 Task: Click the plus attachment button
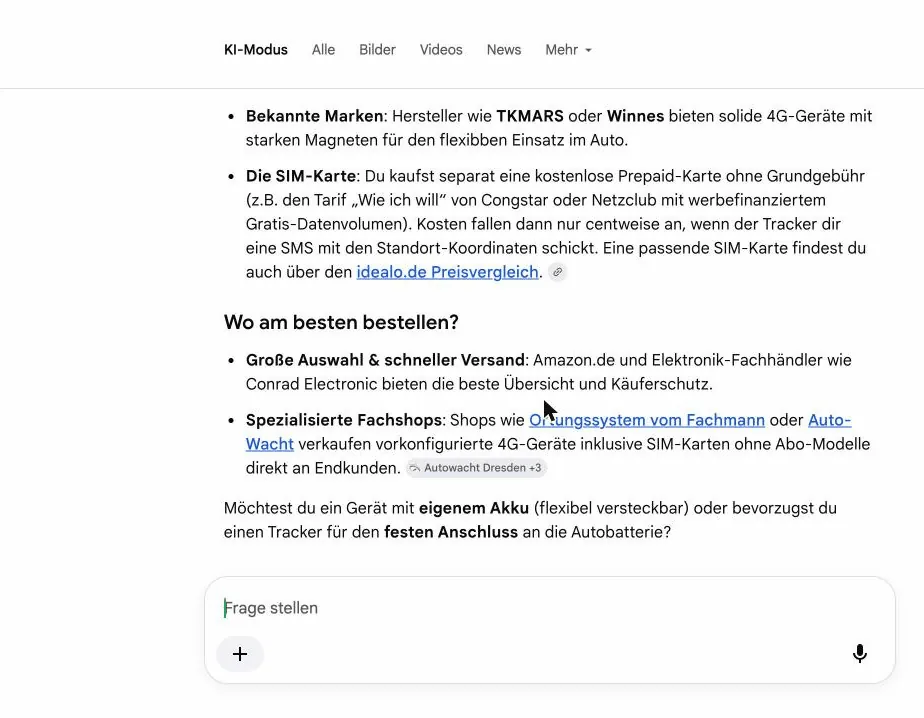(240, 654)
